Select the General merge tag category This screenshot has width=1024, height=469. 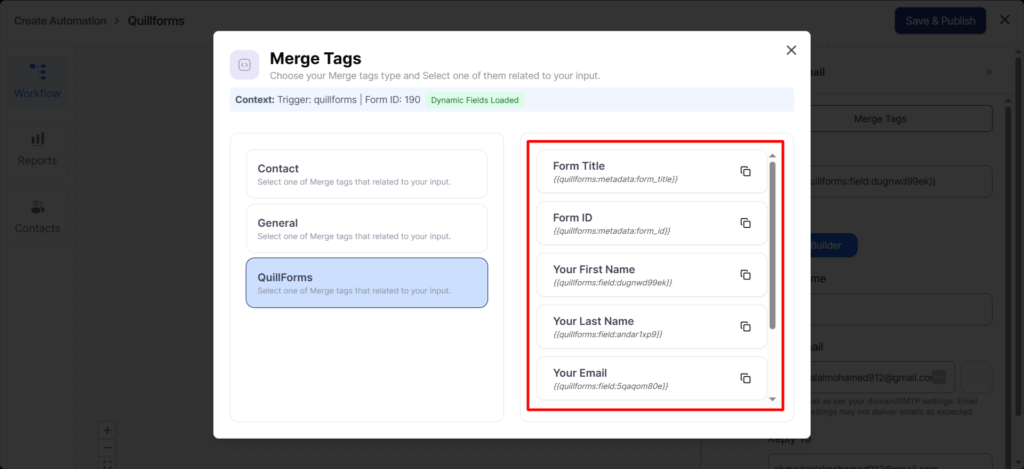click(x=366, y=228)
